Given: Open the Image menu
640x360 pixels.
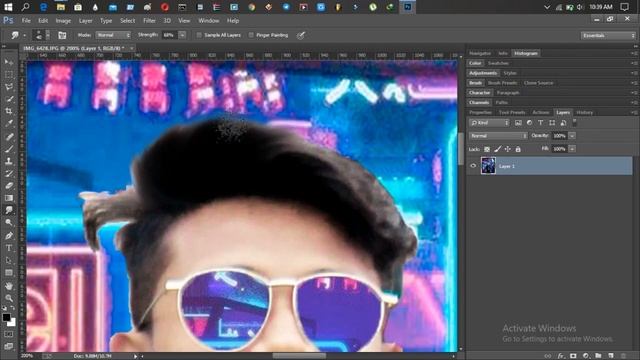Looking at the screenshot, I should (63, 20).
